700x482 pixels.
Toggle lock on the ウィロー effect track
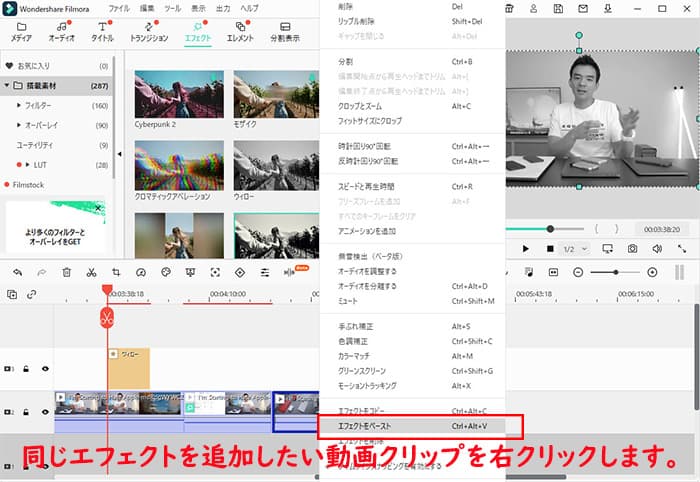point(27,369)
